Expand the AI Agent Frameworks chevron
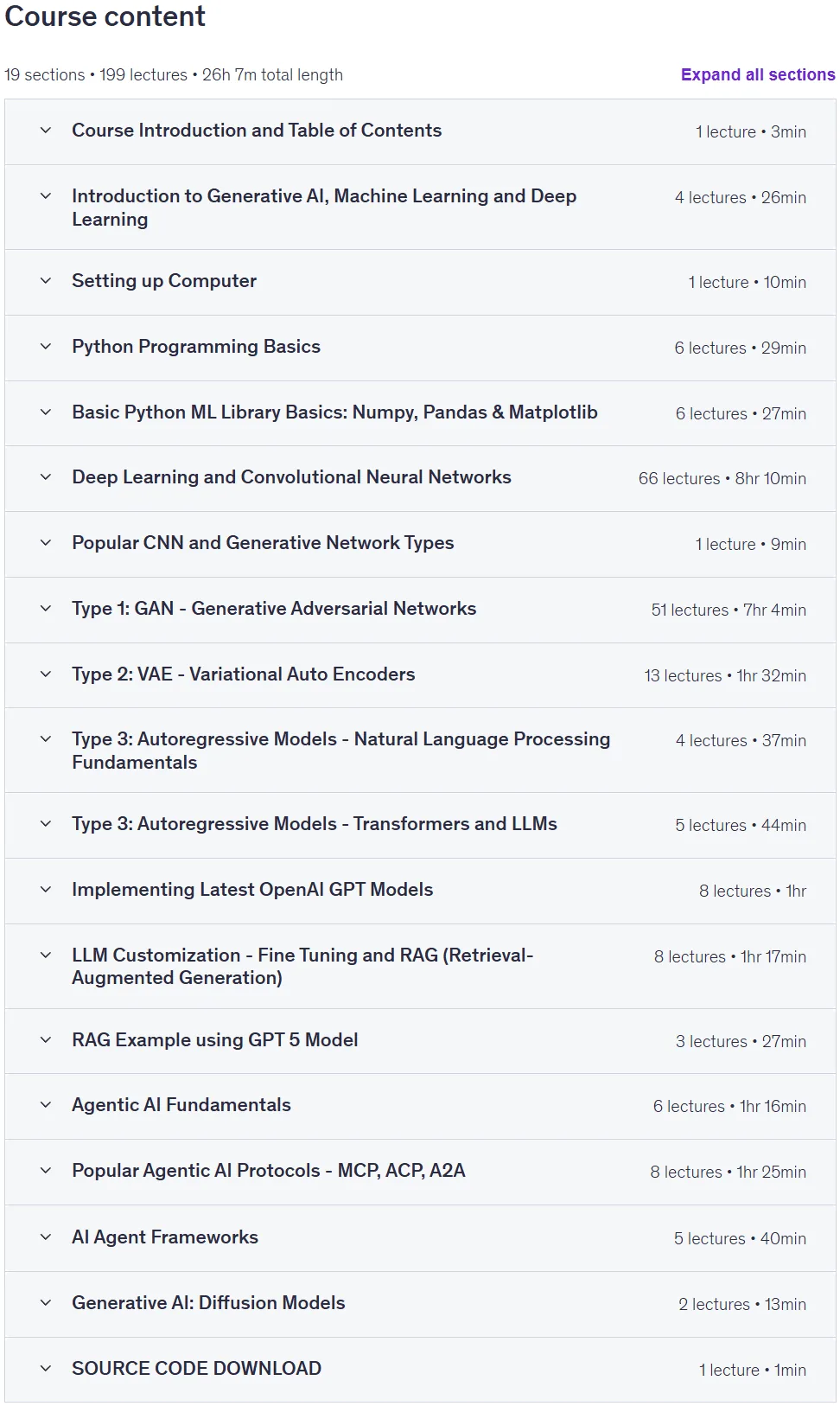 pos(46,1237)
